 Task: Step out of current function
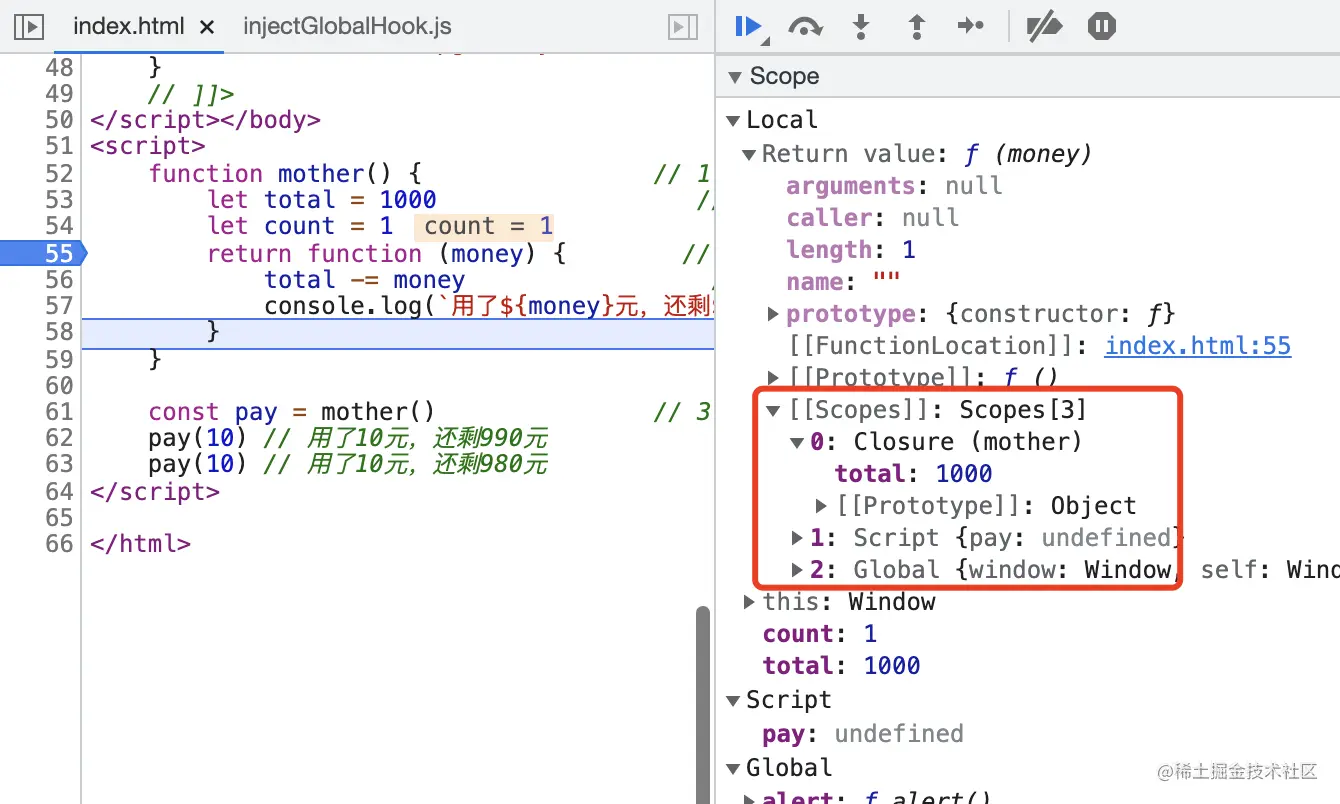(916, 27)
